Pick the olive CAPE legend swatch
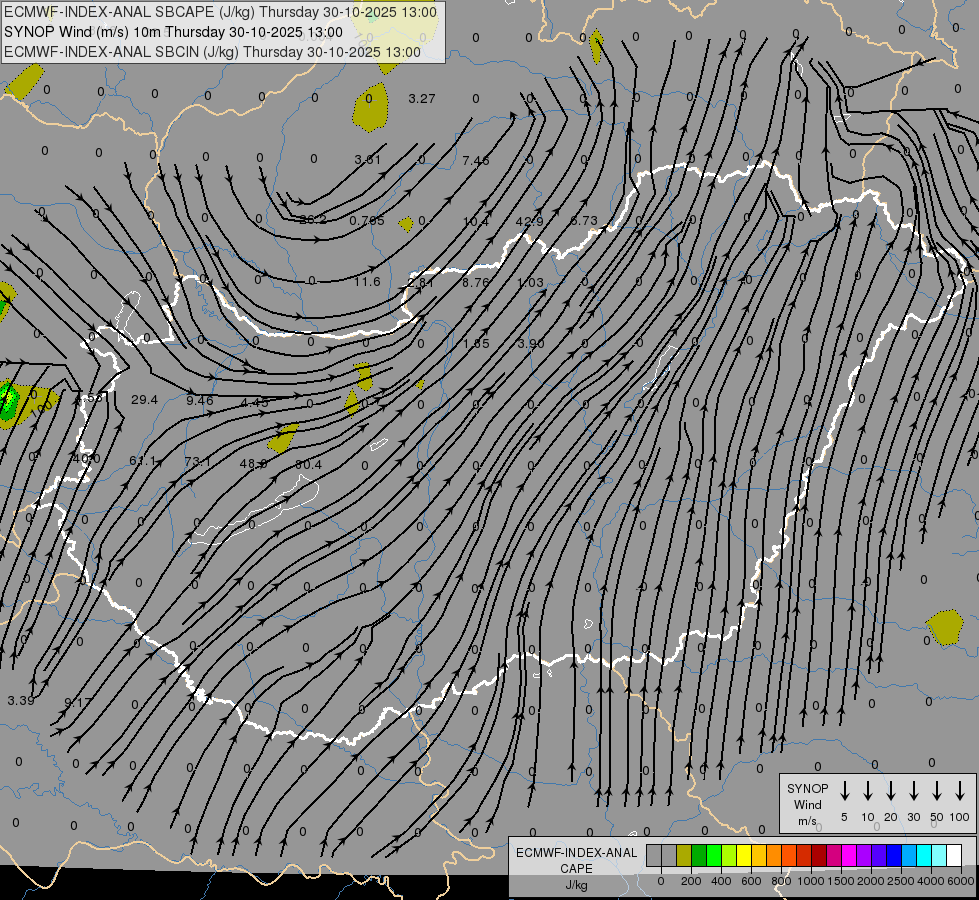Screen dimensions: 979x900 click(684, 855)
